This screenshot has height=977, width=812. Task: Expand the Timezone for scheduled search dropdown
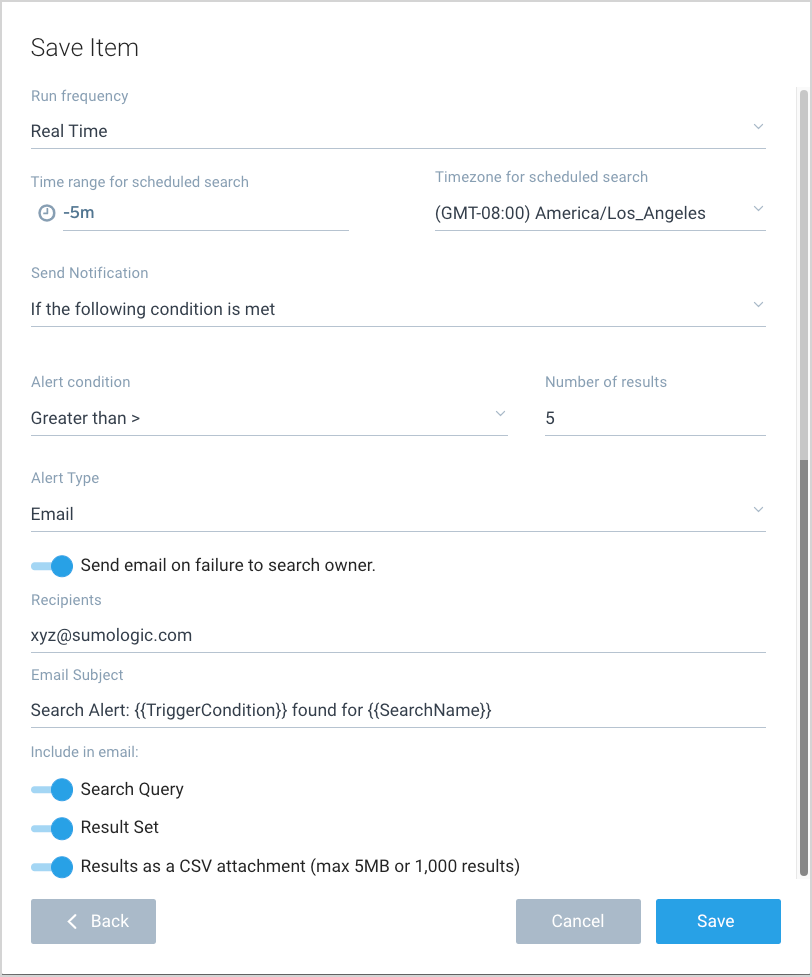pos(757,210)
